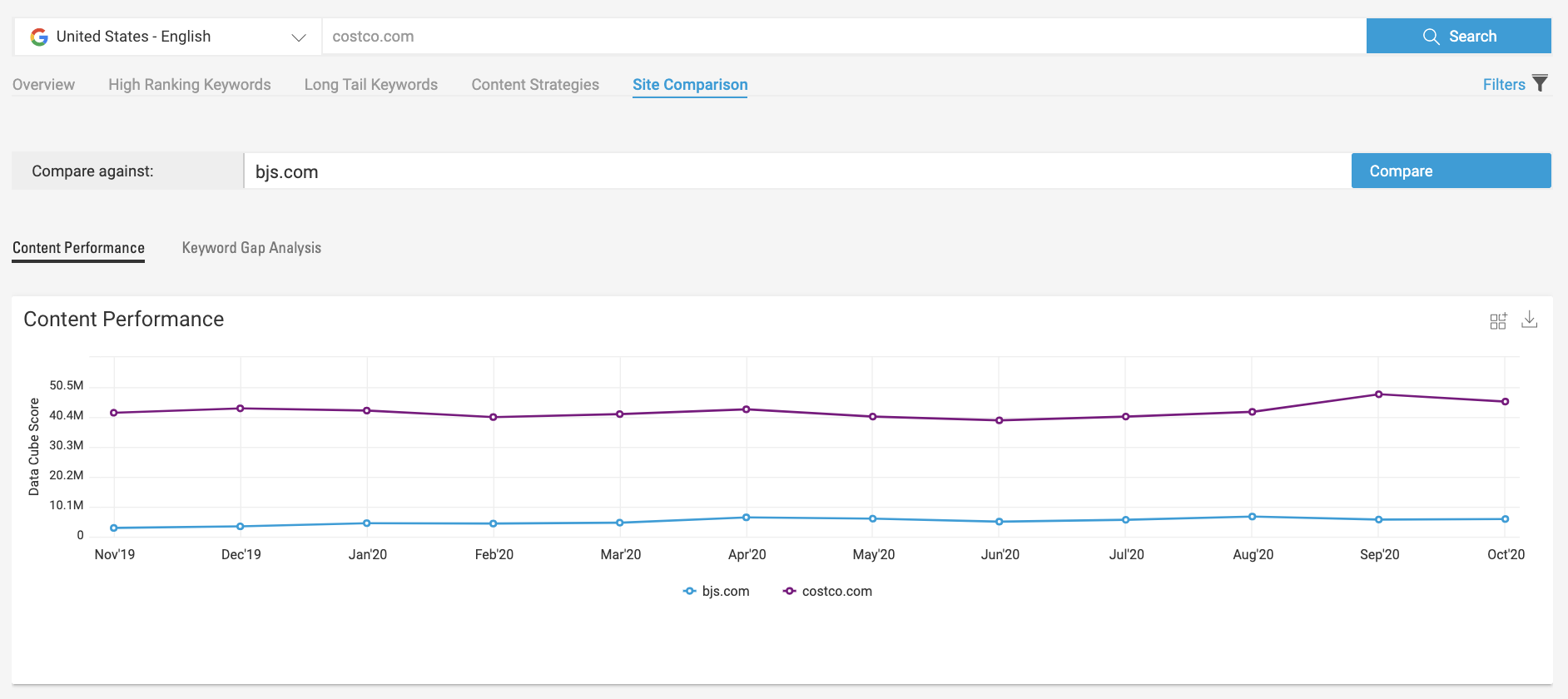Open the Long Tail Keywords tab
Image resolution: width=1568 pixels, height=699 pixels.
[x=371, y=85]
